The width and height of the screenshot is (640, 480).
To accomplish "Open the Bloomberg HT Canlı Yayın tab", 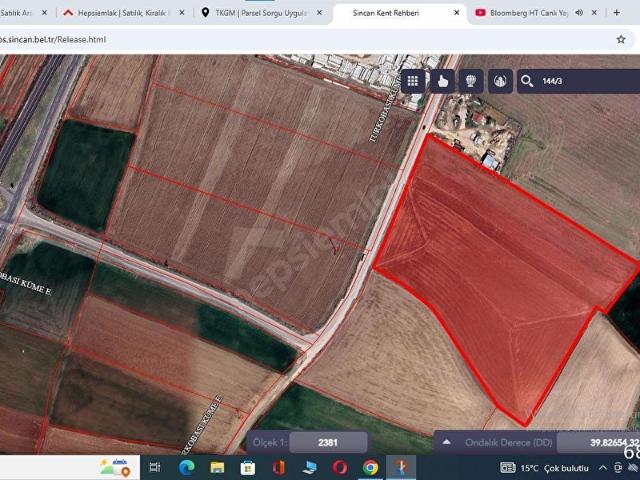I will 528,13.
